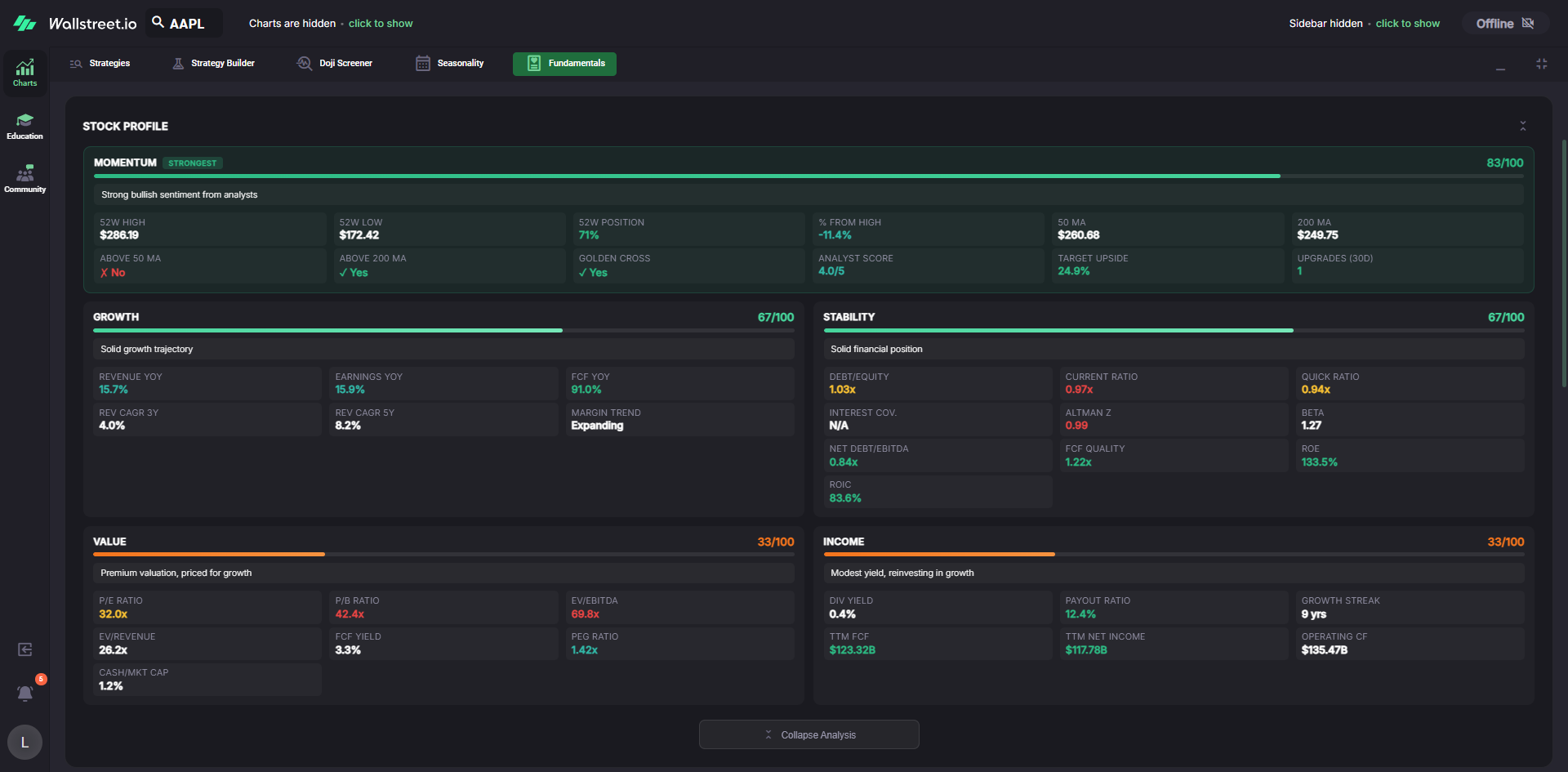Open the Education sidebar section
This screenshot has width=1568, height=772.
pyautogui.click(x=24, y=127)
